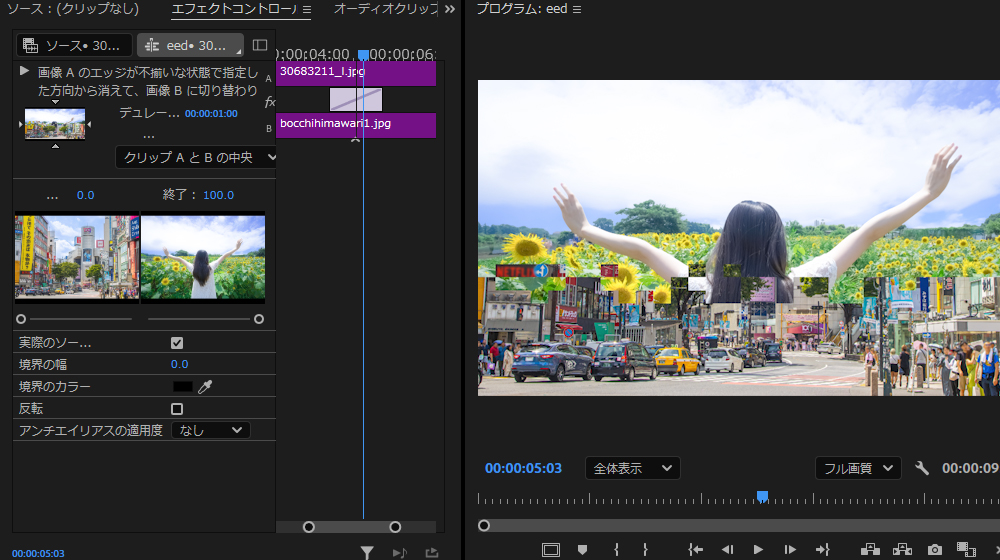Select clip bocchihimawari1.jpg on track B

tap(356, 125)
